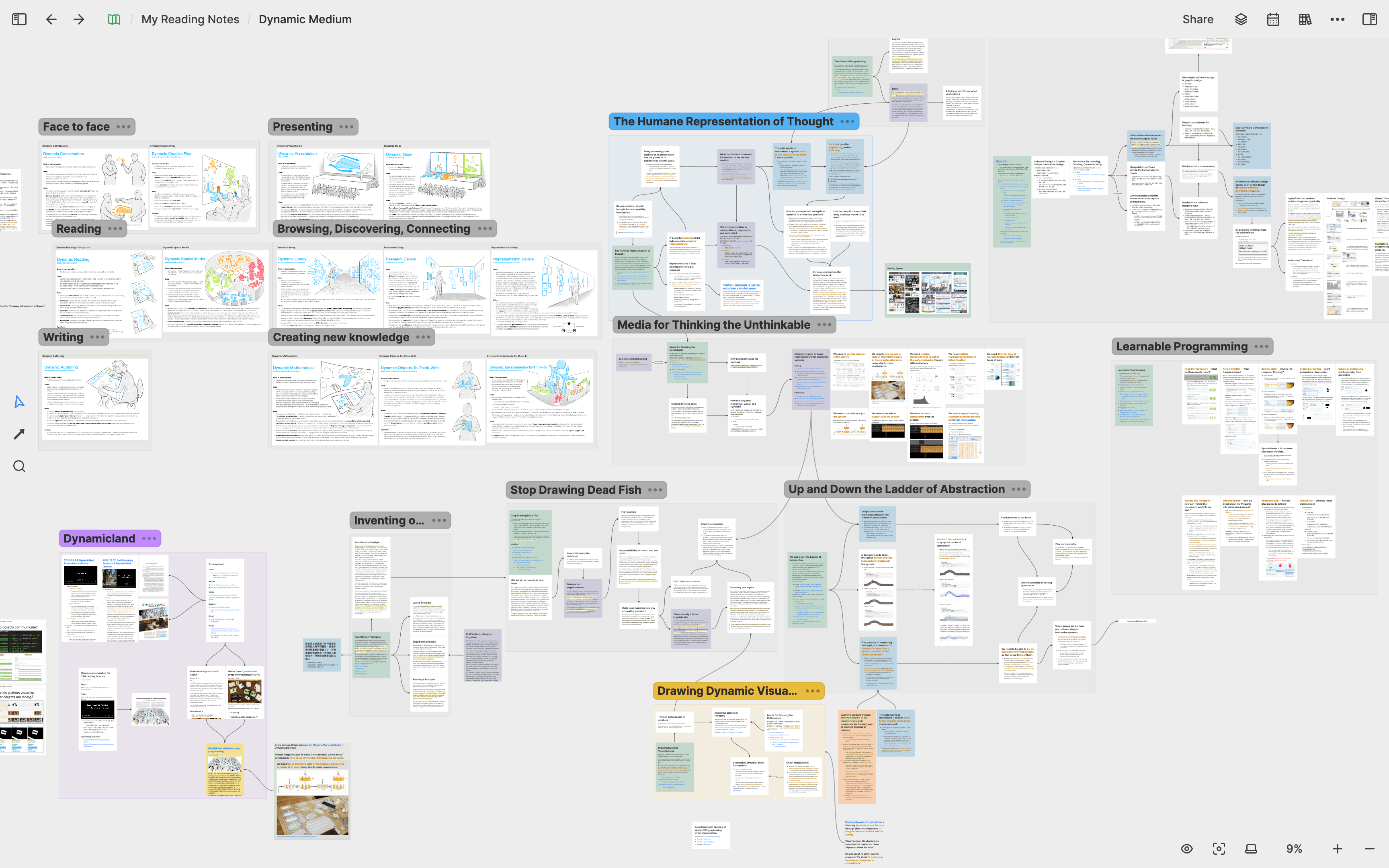
Task: Open the sidebar toggle icon
Action: pos(19,19)
